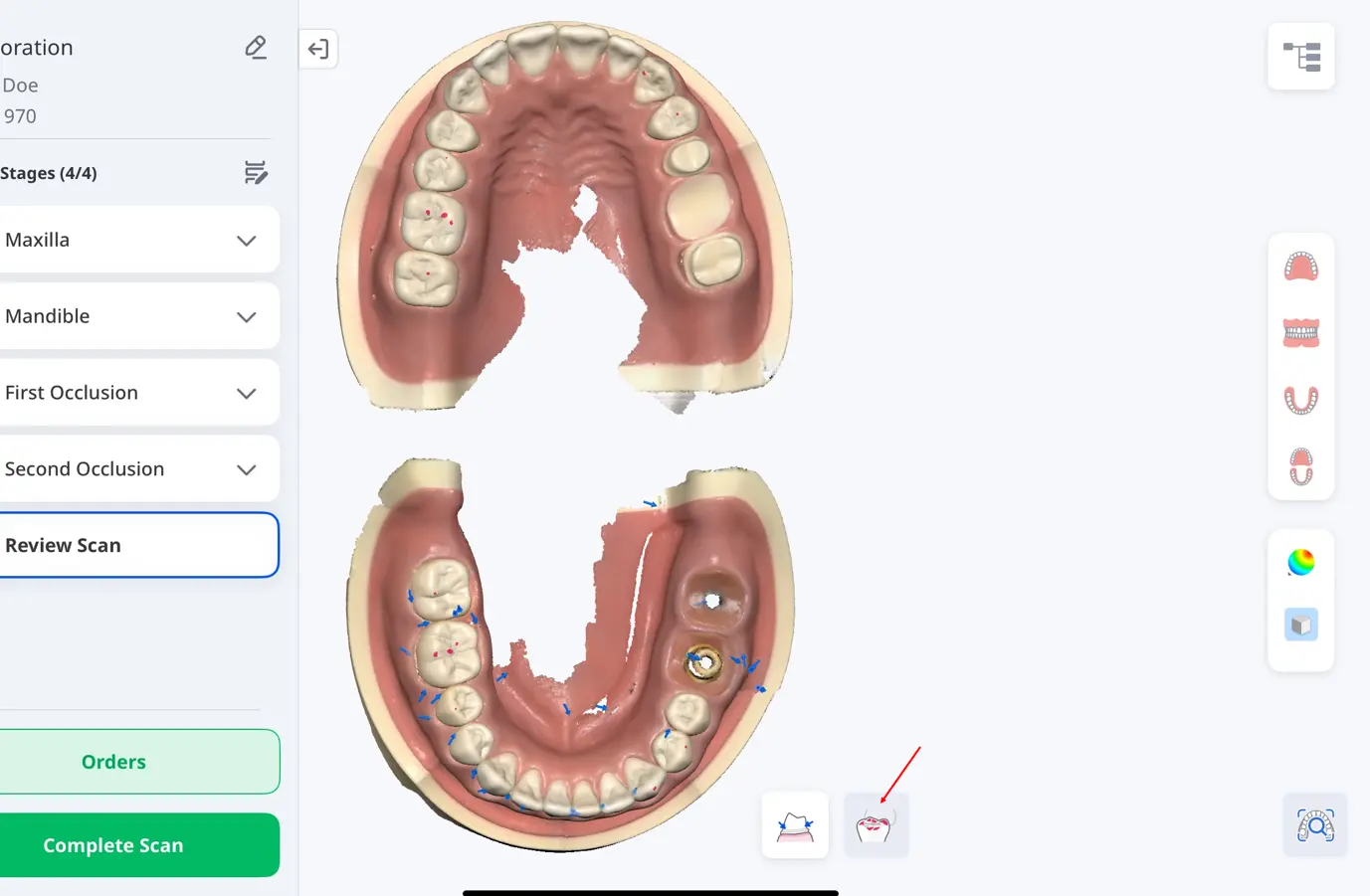The width and height of the screenshot is (1370, 896).
Task: Click the edit pencil icon beside the case title
Action: click(256, 48)
